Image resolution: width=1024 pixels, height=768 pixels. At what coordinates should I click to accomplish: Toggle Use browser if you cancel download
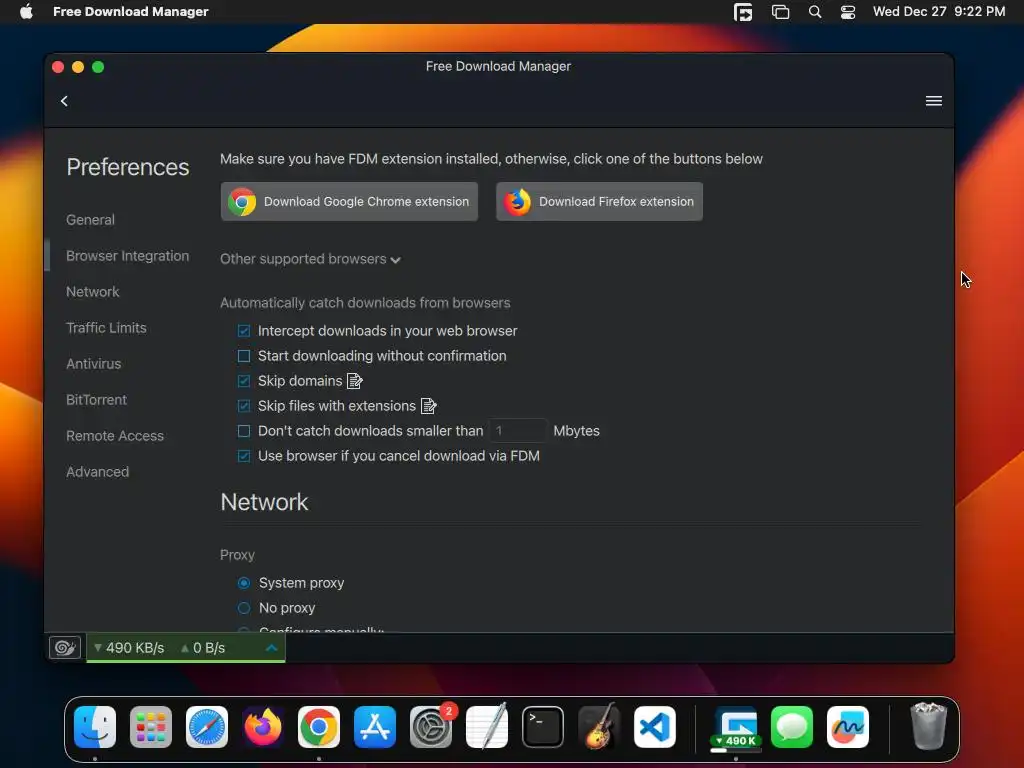pyautogui.click(x=244, y=456)
